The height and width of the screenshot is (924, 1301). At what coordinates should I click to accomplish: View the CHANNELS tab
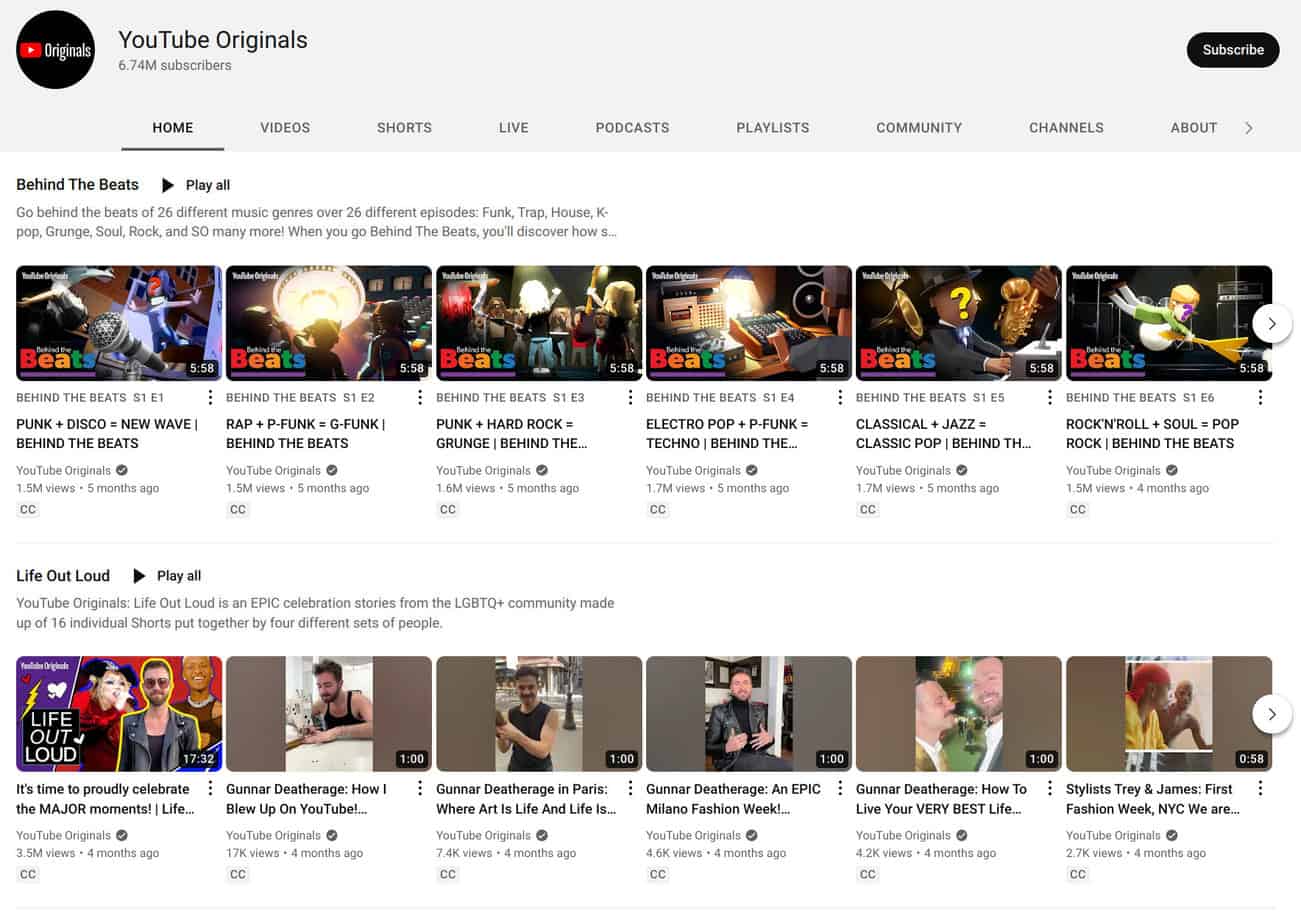(x=1066, y=128)
